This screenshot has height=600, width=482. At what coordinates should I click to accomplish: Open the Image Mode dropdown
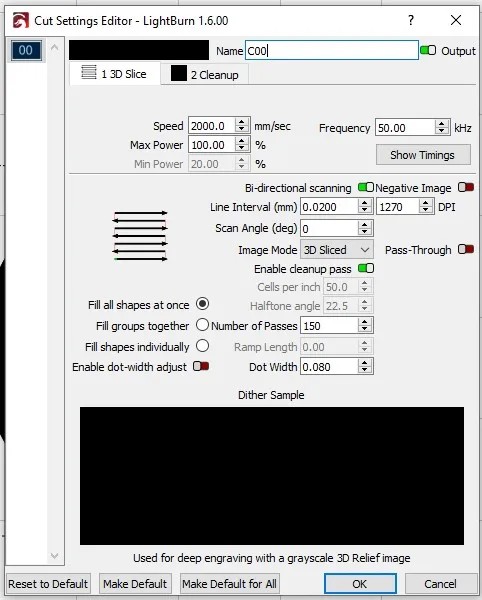click(x=337, y=250)
